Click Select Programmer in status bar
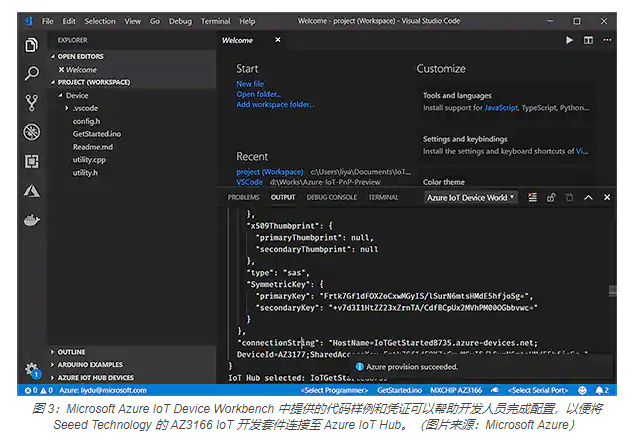Viewport: 635px width, 440px height. (x=335, y=391)
